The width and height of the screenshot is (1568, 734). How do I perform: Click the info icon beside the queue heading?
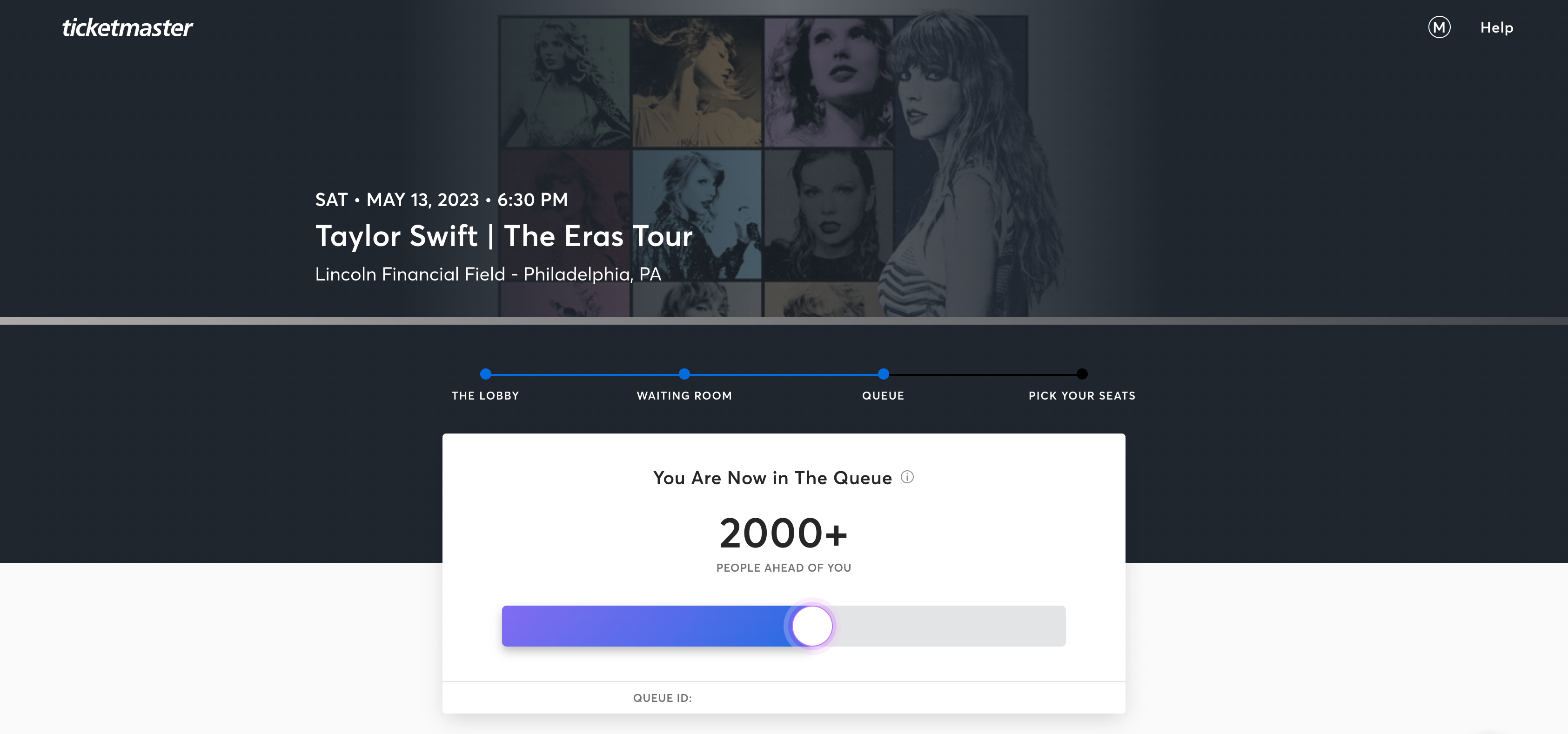908,477
